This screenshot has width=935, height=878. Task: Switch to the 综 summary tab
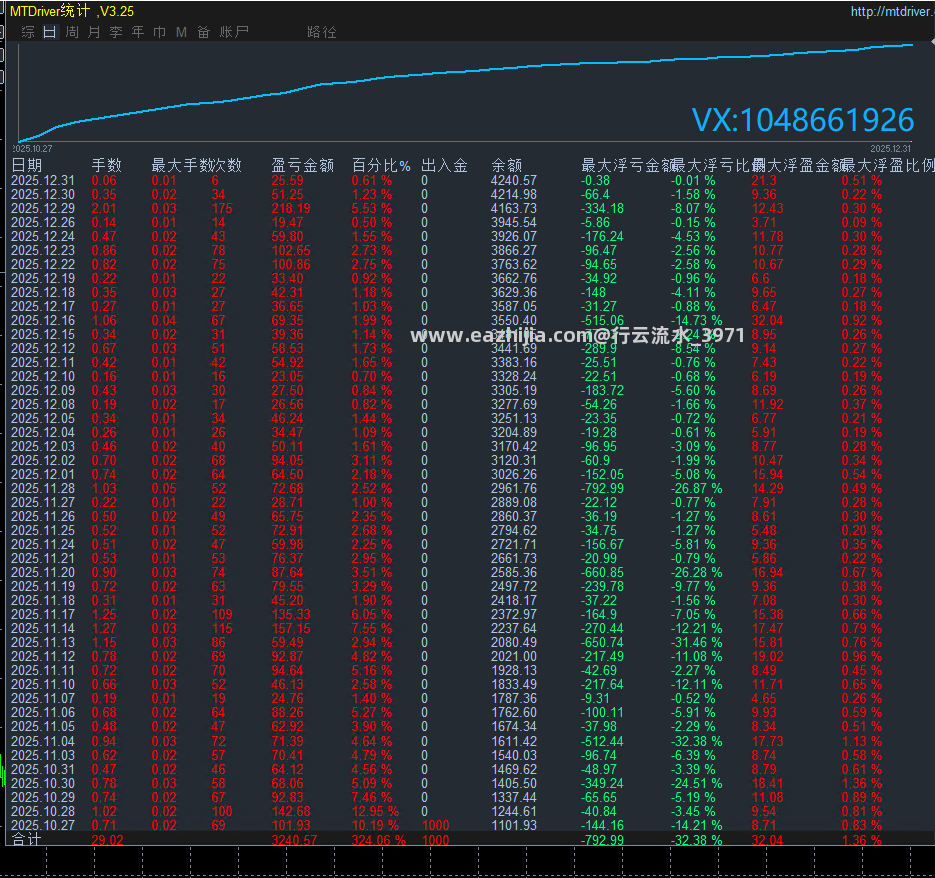point(28,32)
